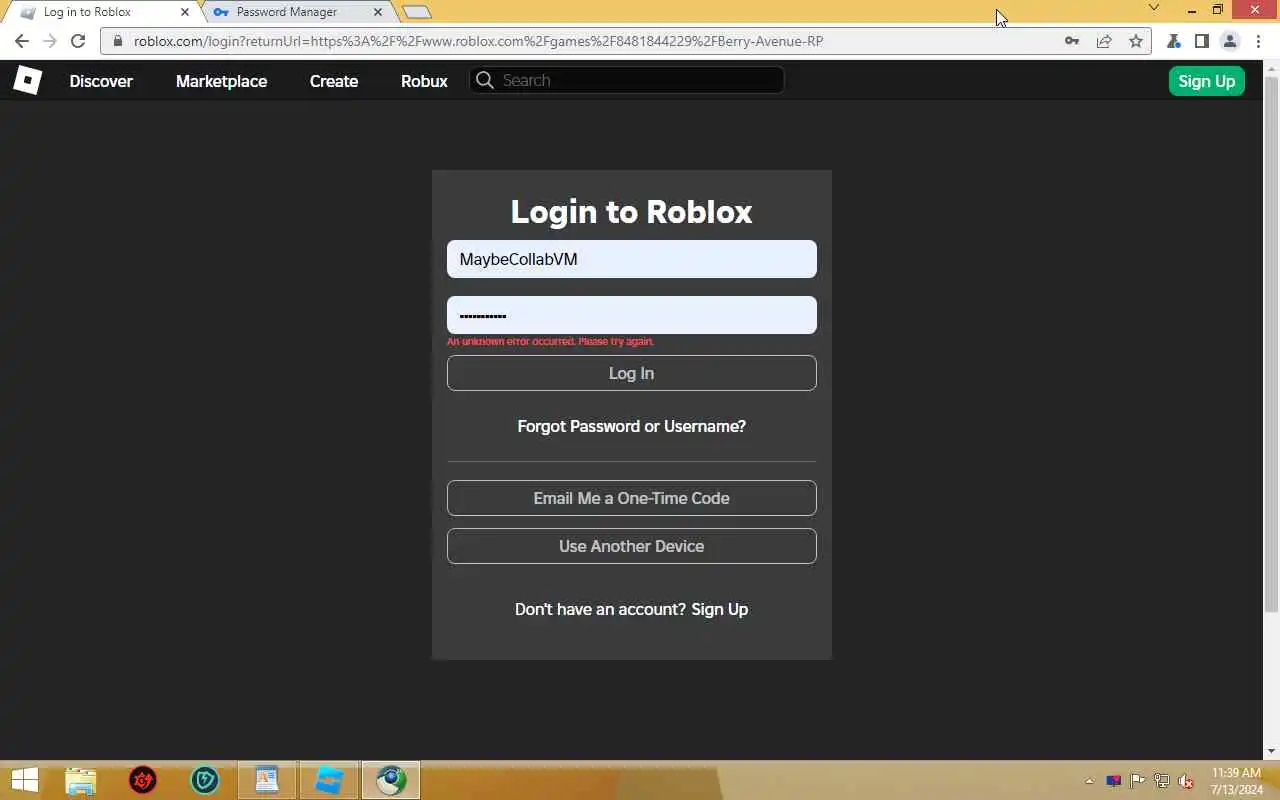Follow the Sign Up link below form
Image resolution: width=1280 pixels, height=800 pixels.
(720, 609)
